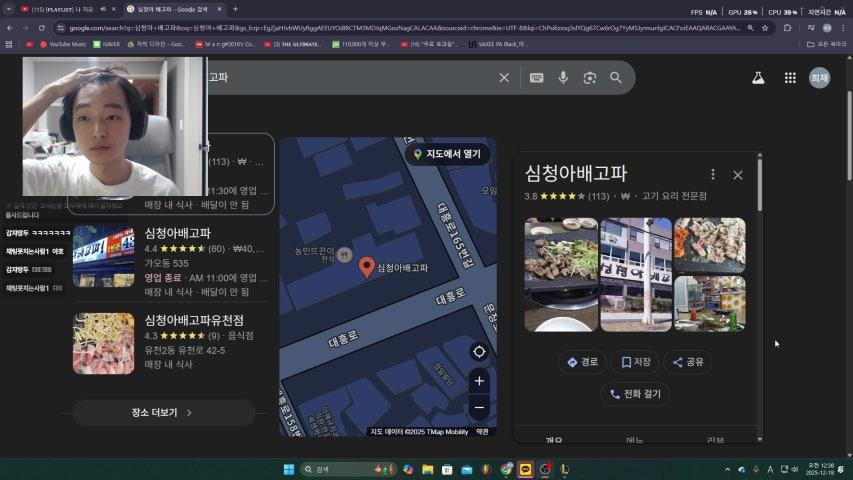
Task: Select the 심청아 배고파 Google 검색 tab
Action: 172,9
